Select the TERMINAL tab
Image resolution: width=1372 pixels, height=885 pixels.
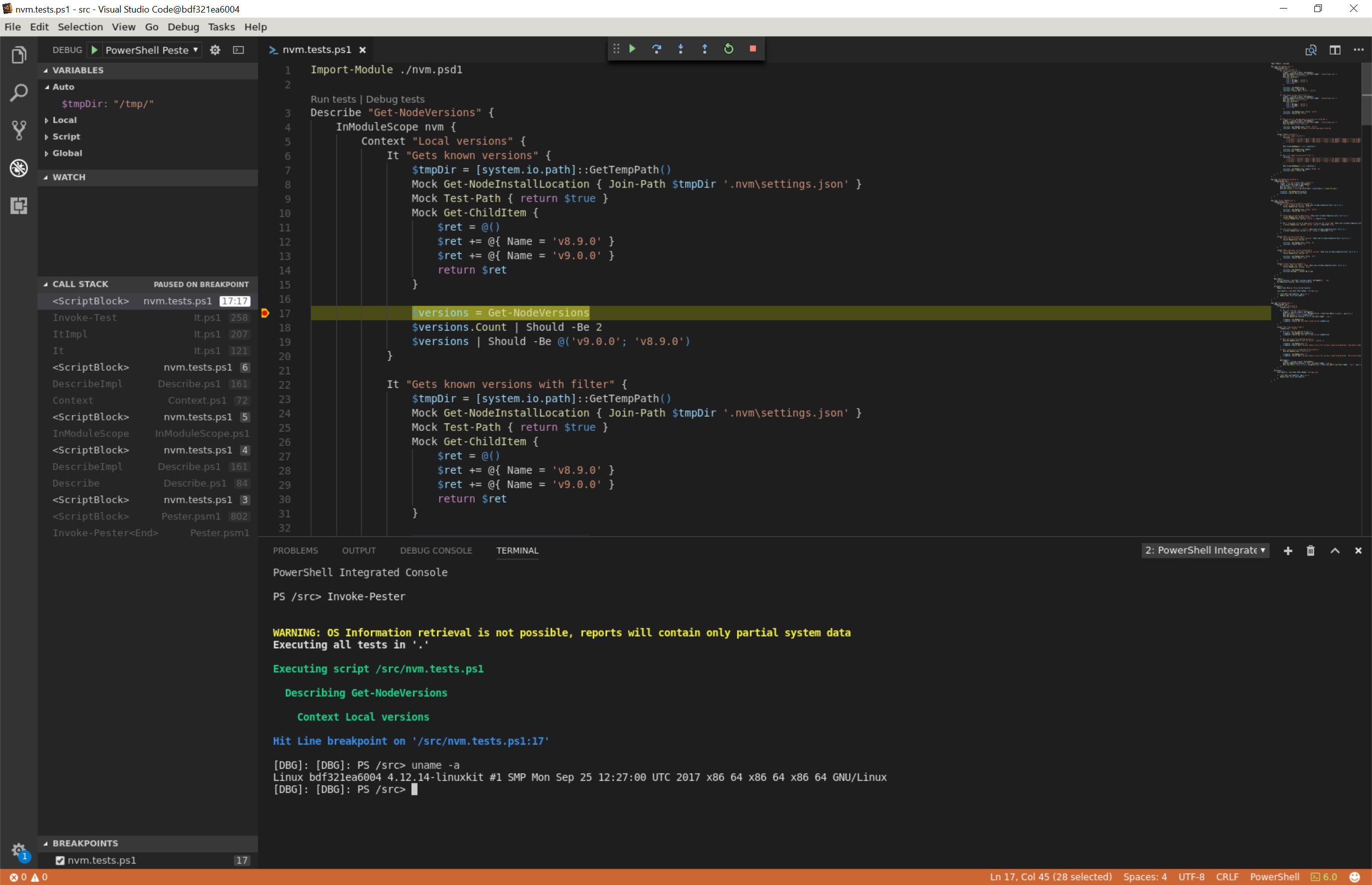click(517, 550)
